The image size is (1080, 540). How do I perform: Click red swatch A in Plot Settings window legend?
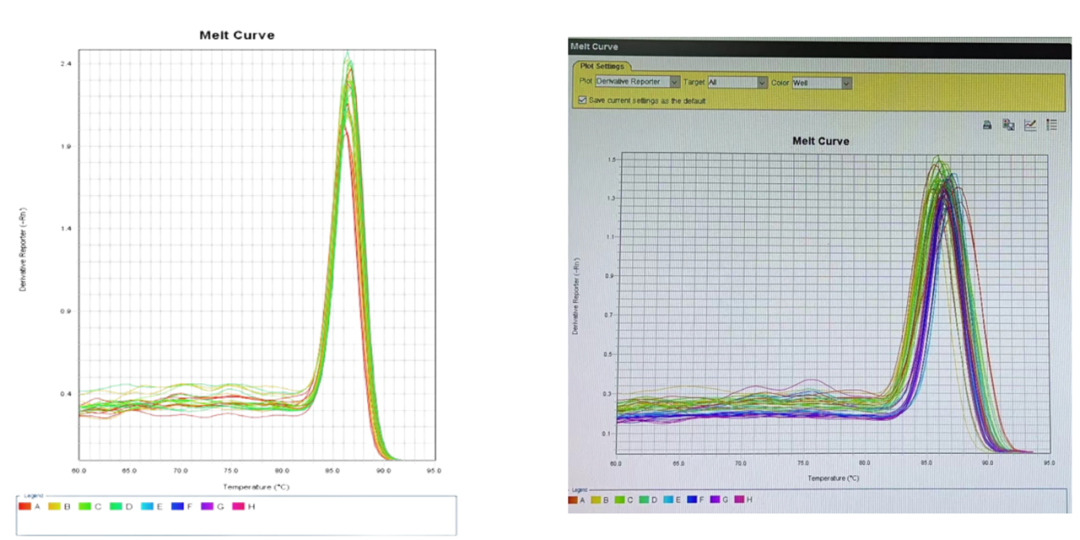573,499
